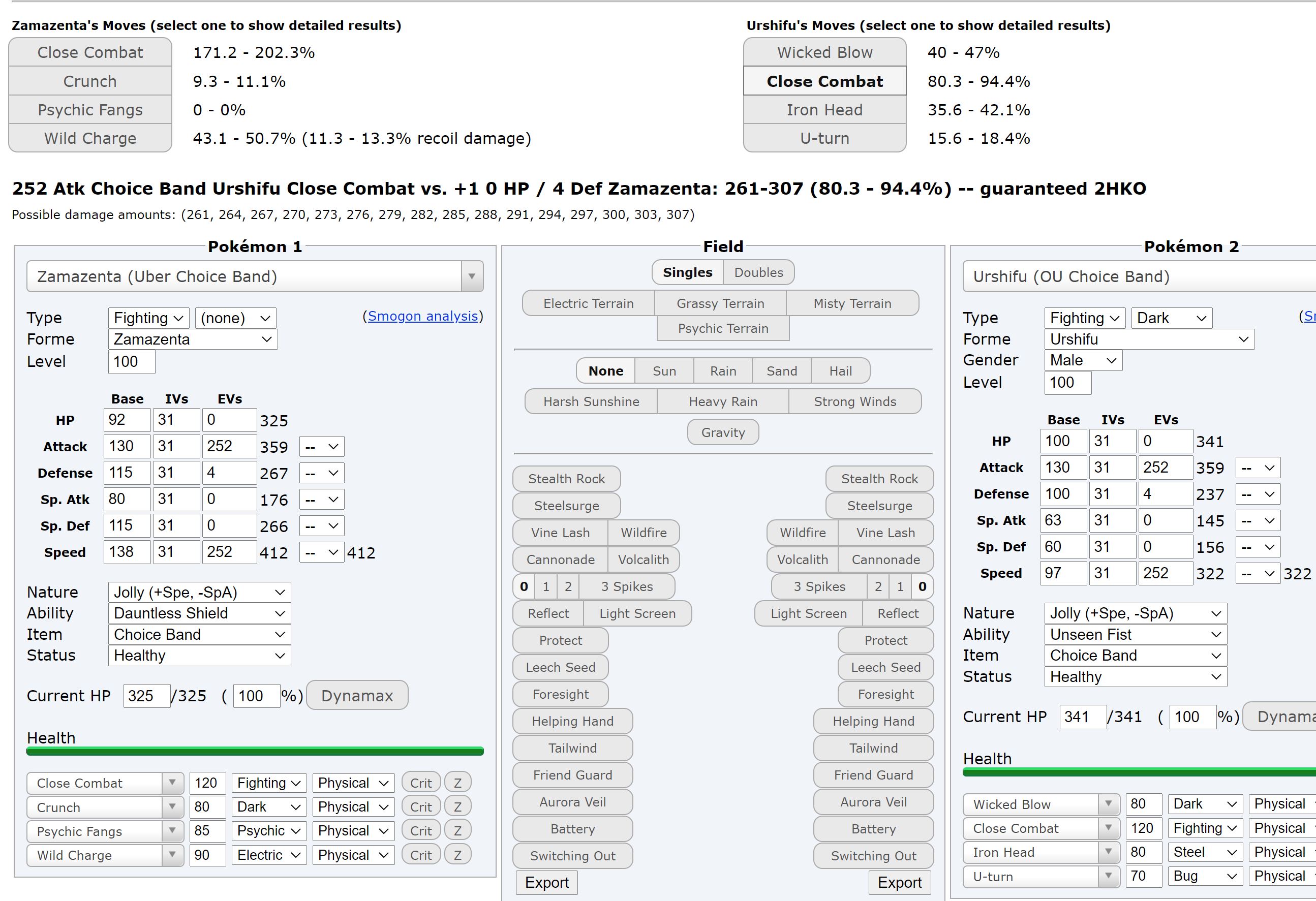The width and height of the screenshot is (1316, 901).
Task: Toggle Z for Zamazenta's Close Combat
Action: [x=457, y=783]
